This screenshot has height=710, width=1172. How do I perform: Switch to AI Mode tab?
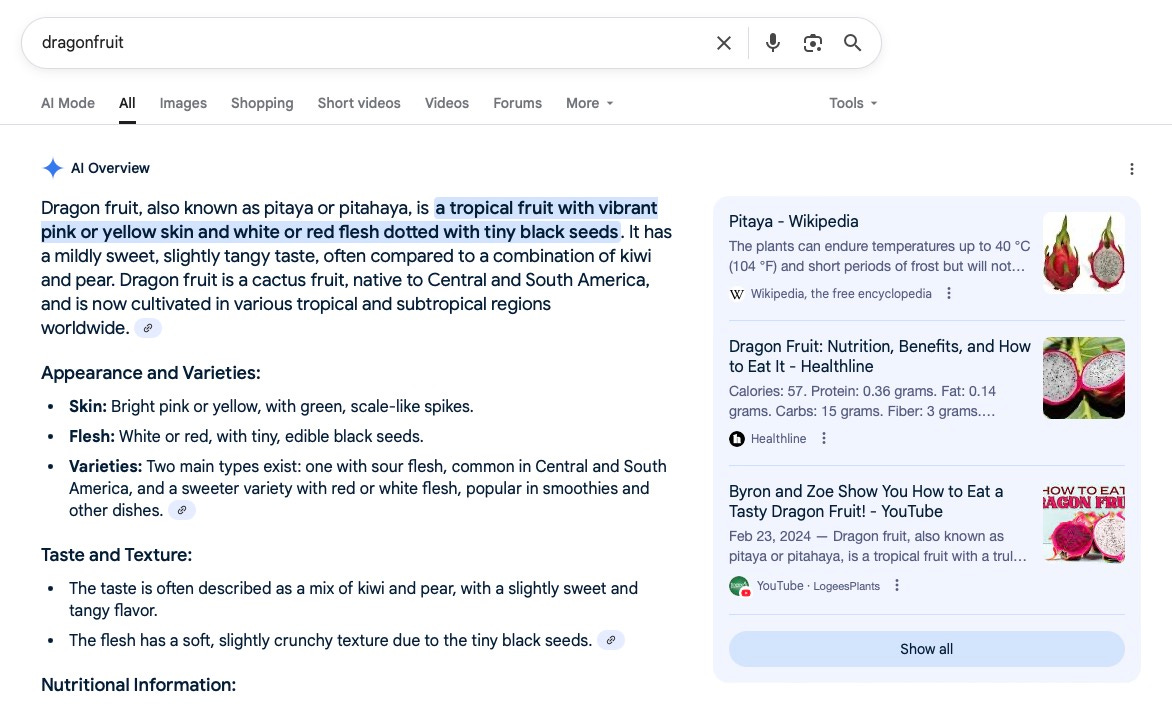point(67,103)
